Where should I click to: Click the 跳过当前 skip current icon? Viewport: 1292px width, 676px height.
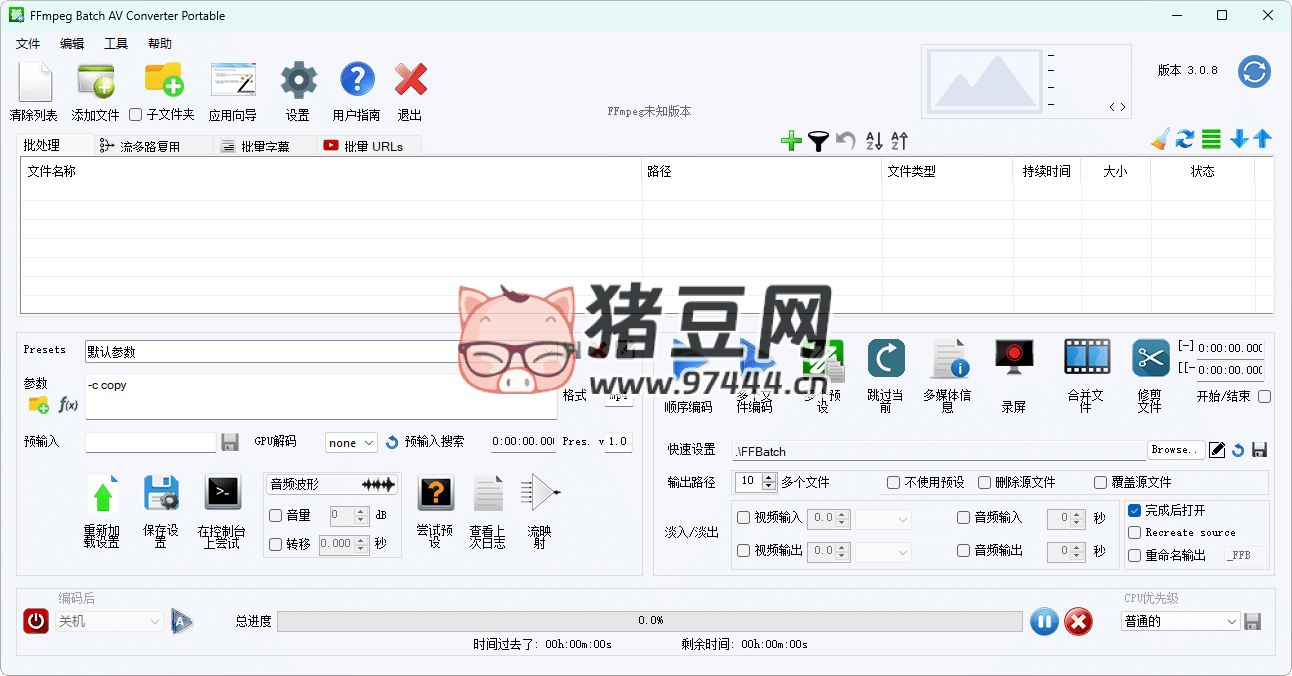tap(885, 358)
